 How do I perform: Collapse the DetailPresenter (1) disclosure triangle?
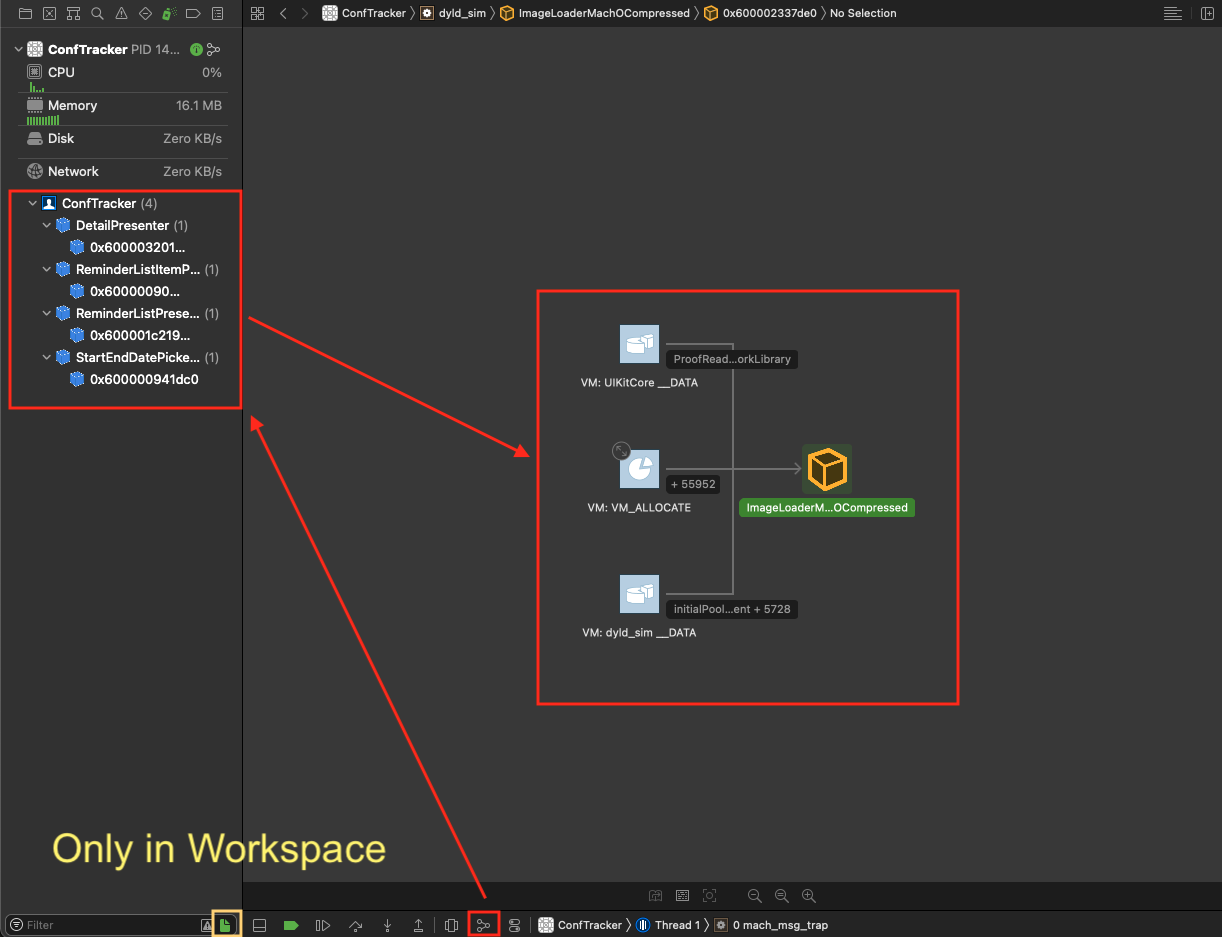46,225
